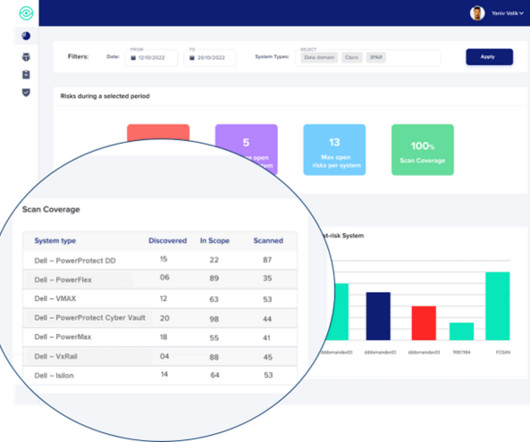Image resolution: width=530 pixels, height=442 pixels.
Task: Click the tall green FCSAN bar
Action: [498, 306]
